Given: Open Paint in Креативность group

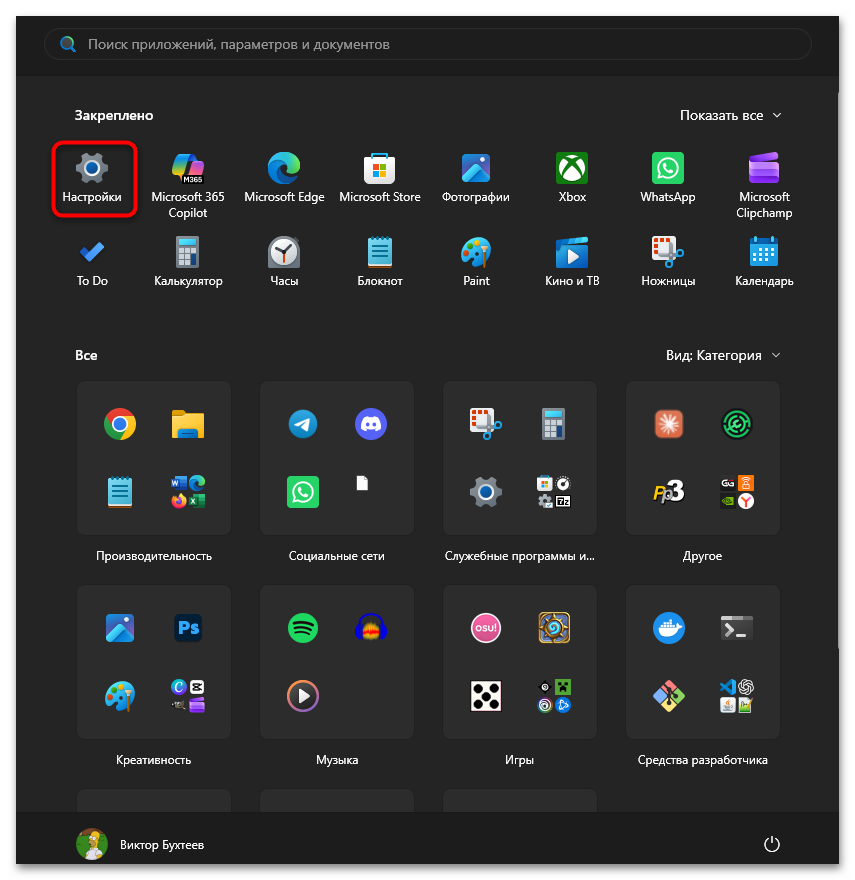Looking at the screenshot, I should [120, 696].
